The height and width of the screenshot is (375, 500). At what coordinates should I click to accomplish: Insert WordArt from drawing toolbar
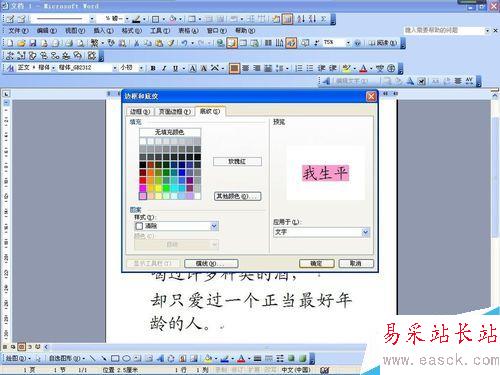pos(160,359)
